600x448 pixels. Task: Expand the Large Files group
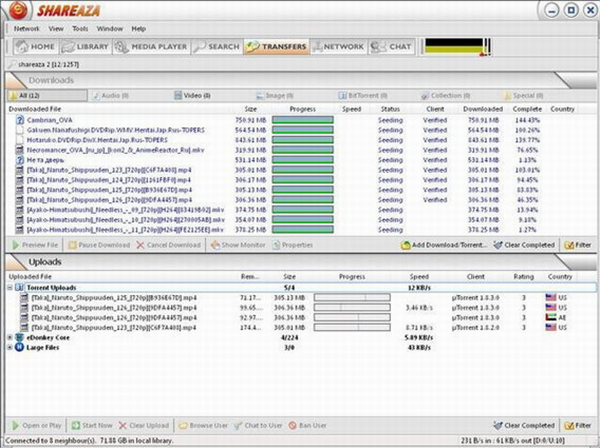(x=11, y=347)
